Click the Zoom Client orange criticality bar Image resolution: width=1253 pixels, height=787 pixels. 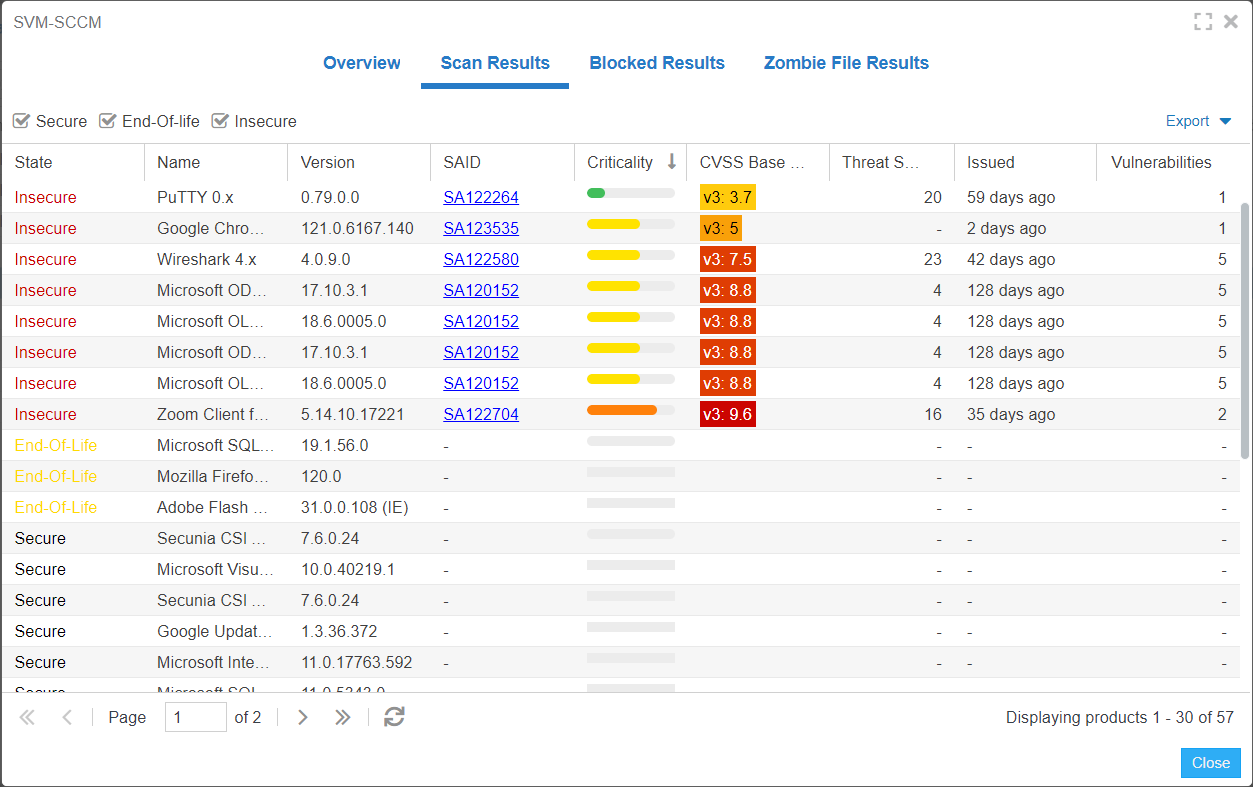point(622,410)
